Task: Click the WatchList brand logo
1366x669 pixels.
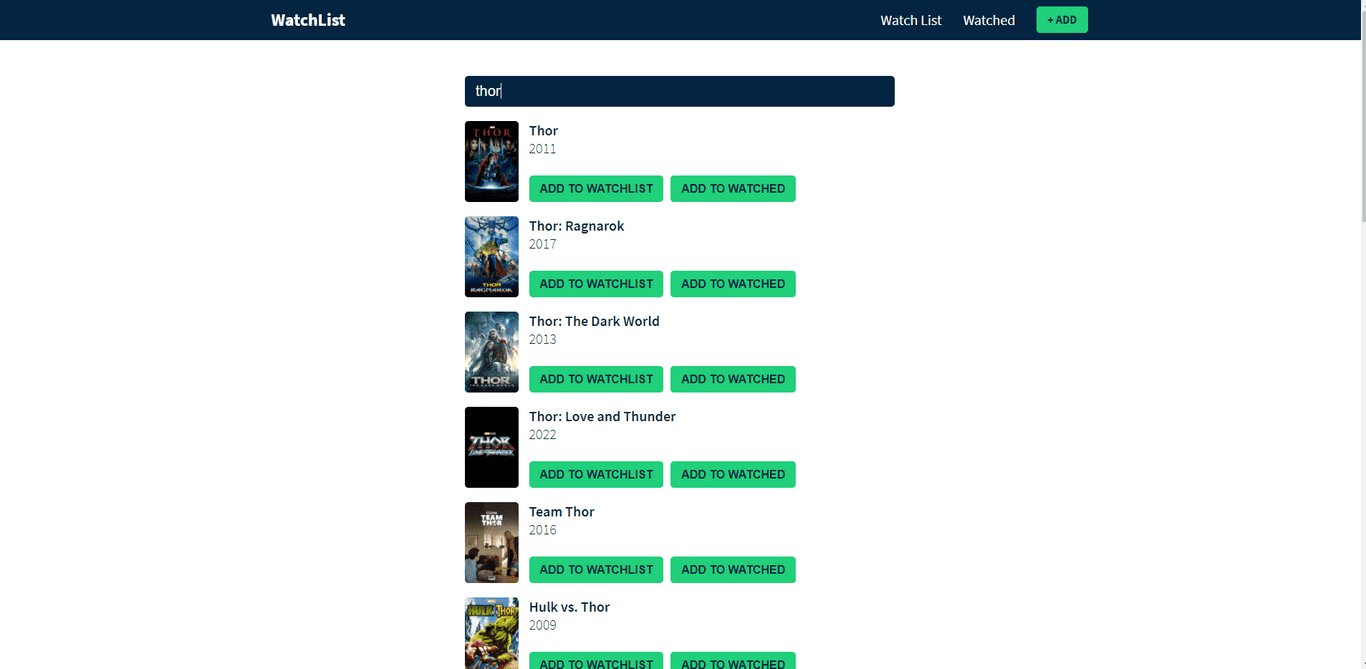Action: point(307,19)
